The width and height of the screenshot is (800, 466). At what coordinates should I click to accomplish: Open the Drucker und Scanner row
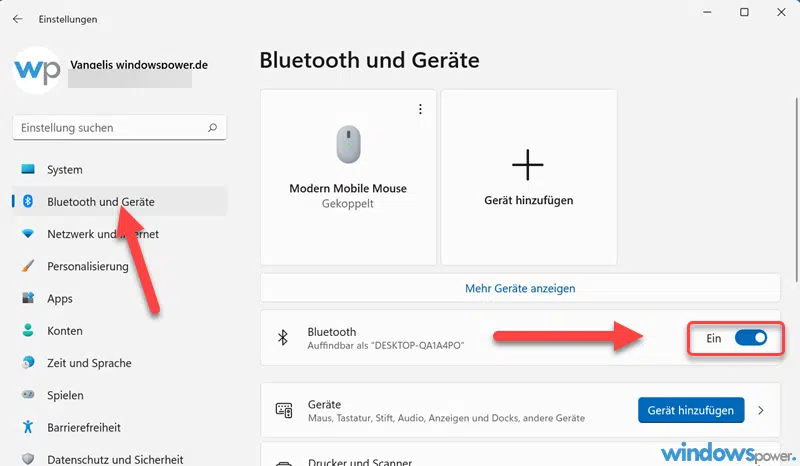(x=520, y=455)
